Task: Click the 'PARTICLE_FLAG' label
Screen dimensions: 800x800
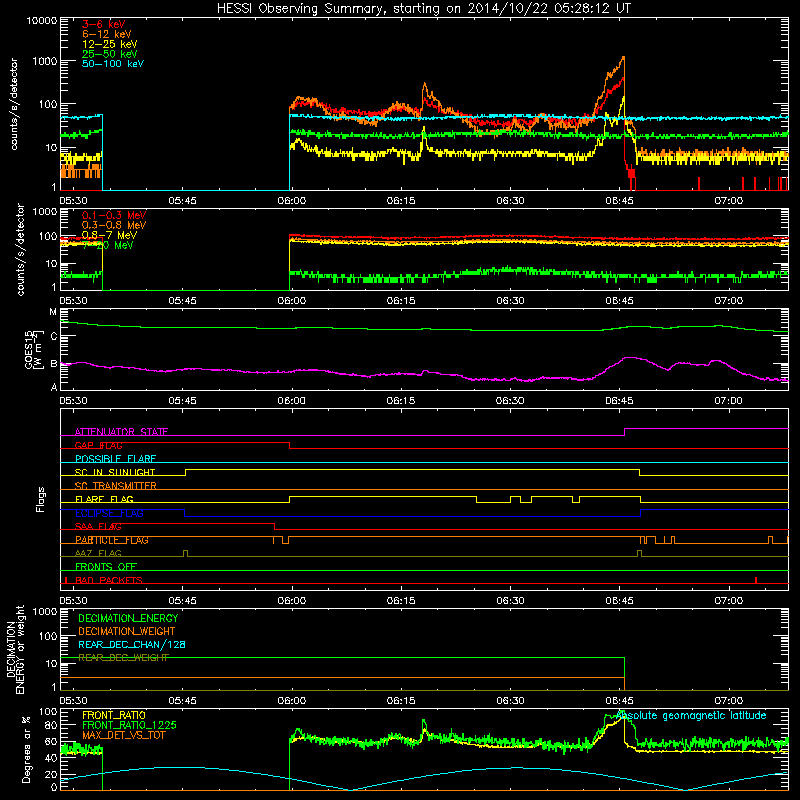Action: pos(112,540)
